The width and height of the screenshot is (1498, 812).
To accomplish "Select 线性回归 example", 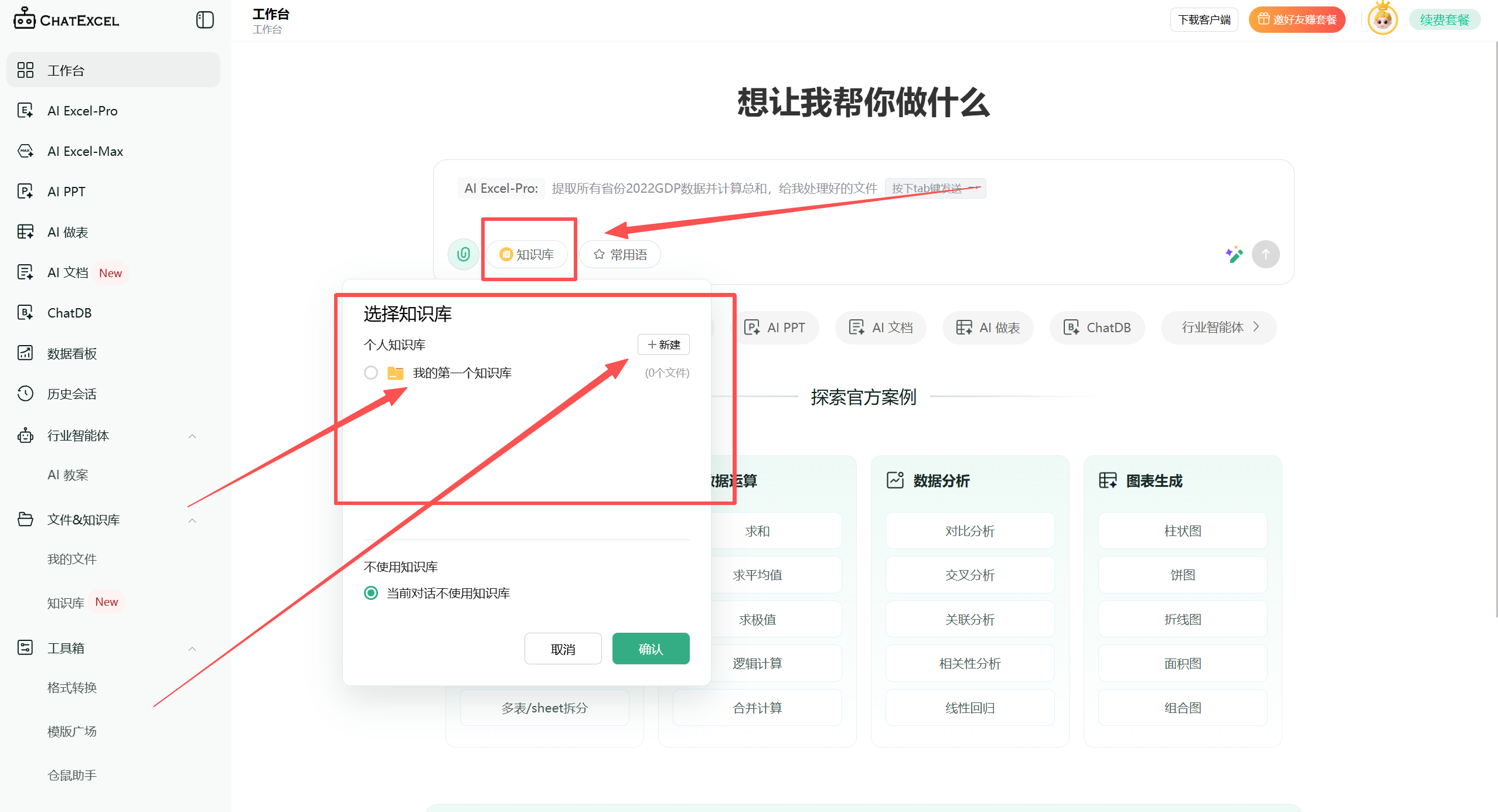I will click(969, 708).
